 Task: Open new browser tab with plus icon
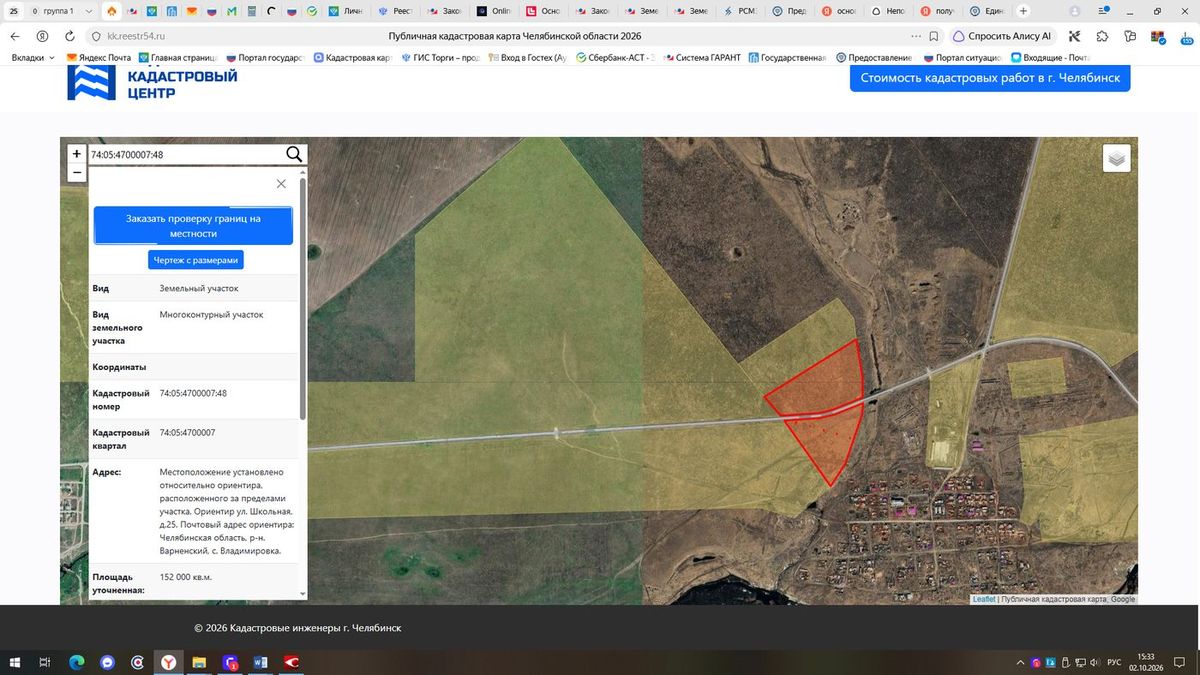click(1023, 11)
